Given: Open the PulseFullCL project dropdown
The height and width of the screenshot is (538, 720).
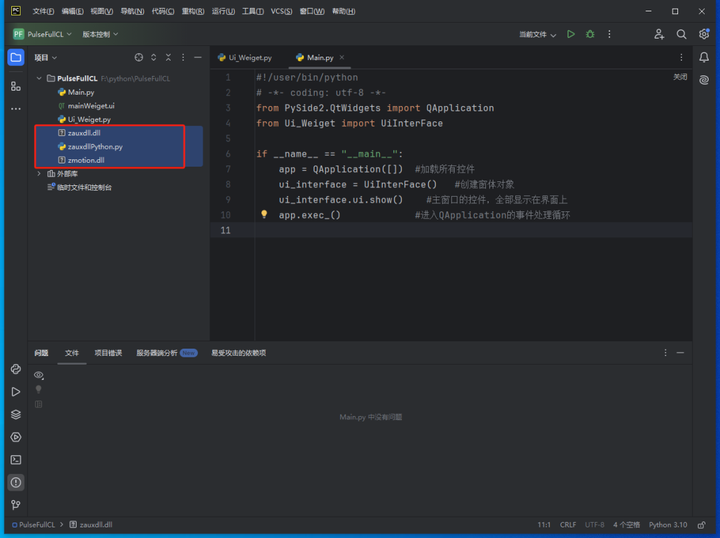Looking at the screenshot, I should pos(42,34).
